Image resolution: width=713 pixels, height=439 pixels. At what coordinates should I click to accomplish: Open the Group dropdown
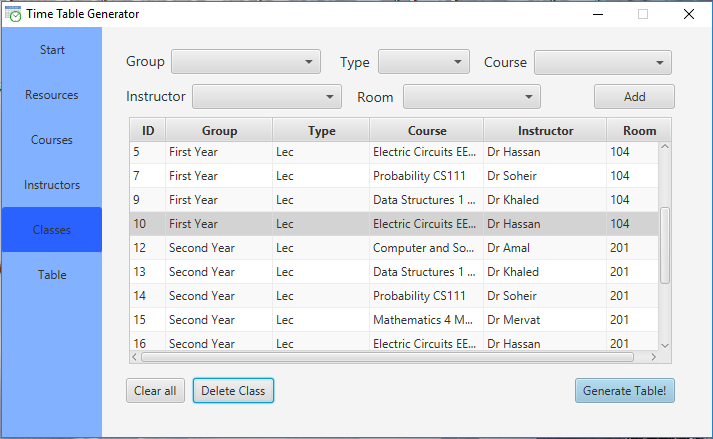(246, 62)
